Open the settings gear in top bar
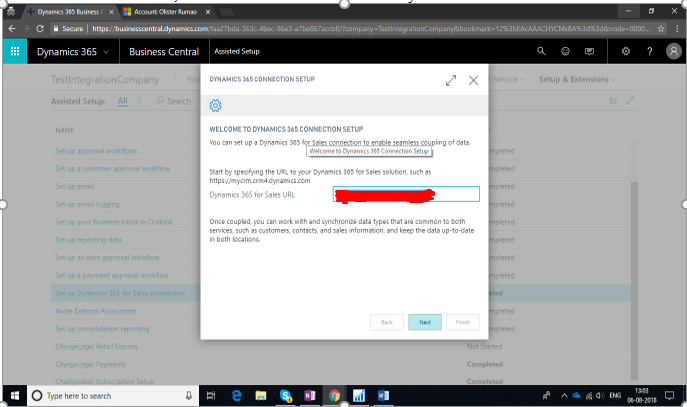The image size is (687, 407). pos(626,51)
